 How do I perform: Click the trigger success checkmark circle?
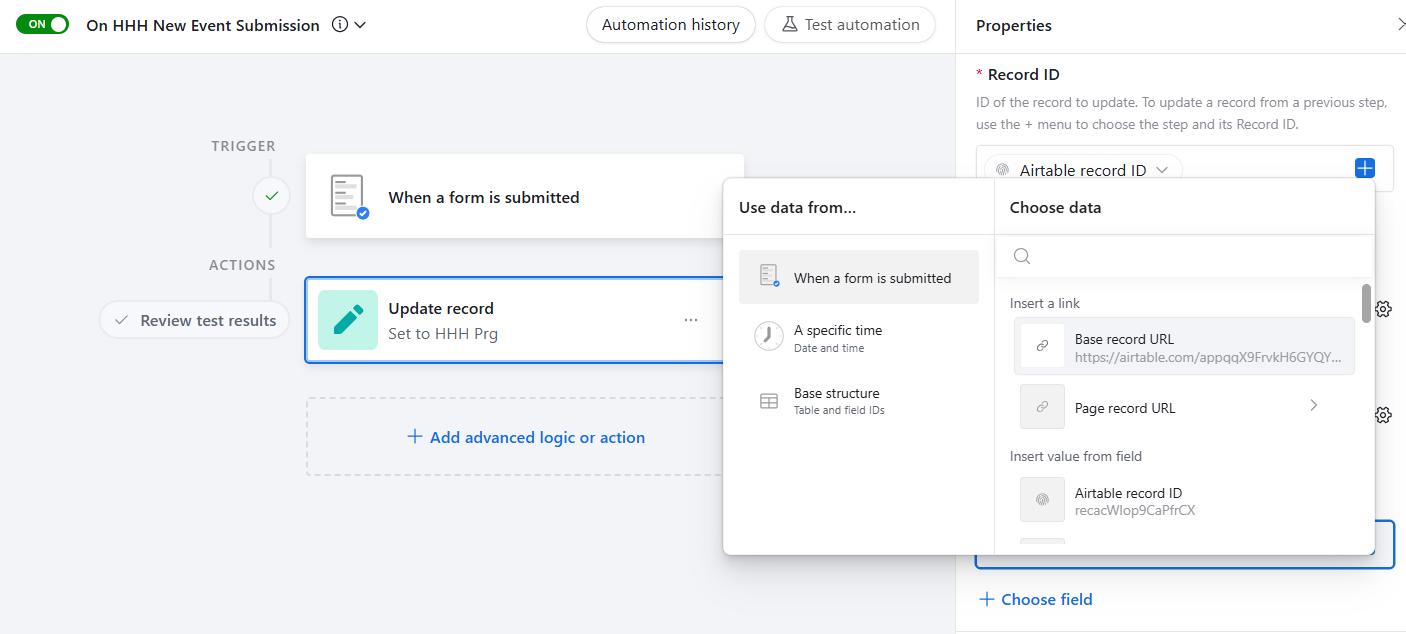(271, 196)
